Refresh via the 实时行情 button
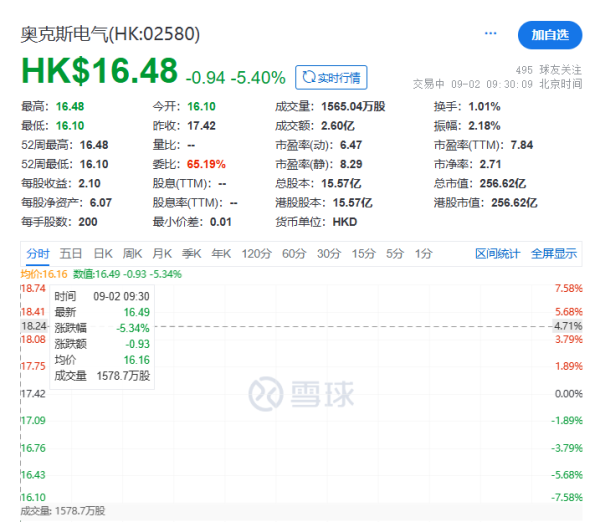 click(331, 77)
